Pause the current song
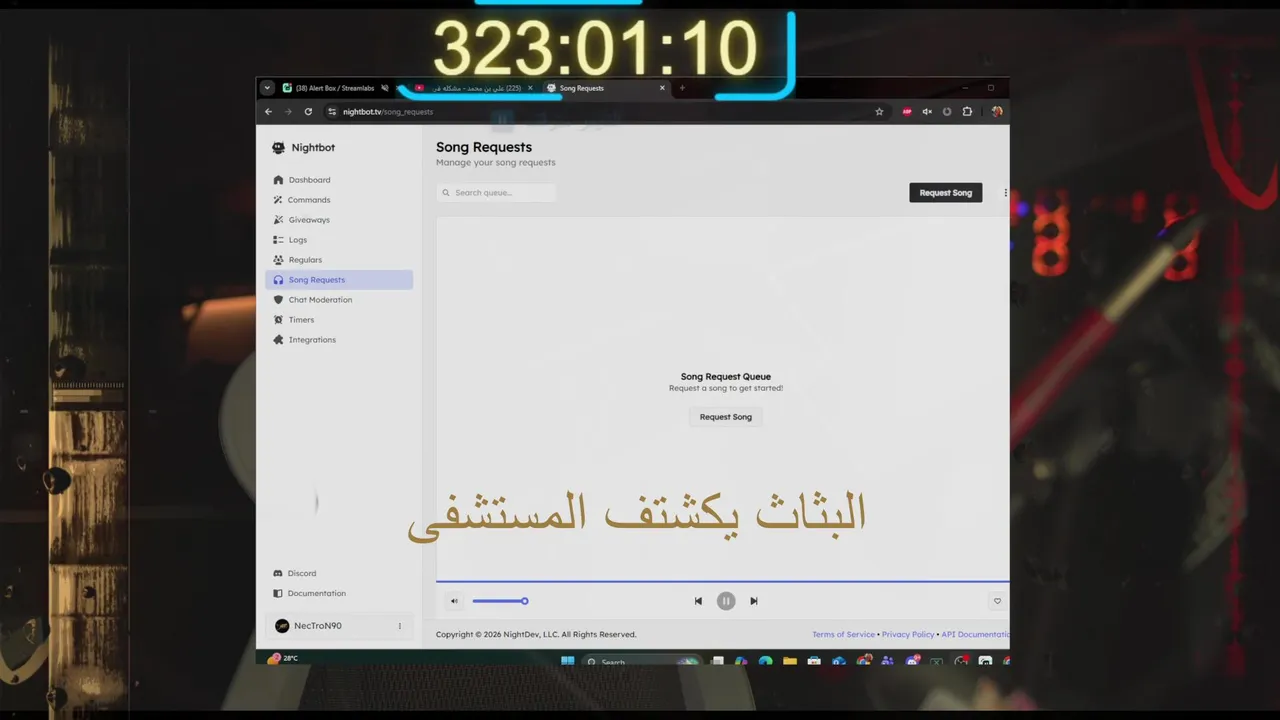This screenshot has height=720, width=1280. (726, 601)
